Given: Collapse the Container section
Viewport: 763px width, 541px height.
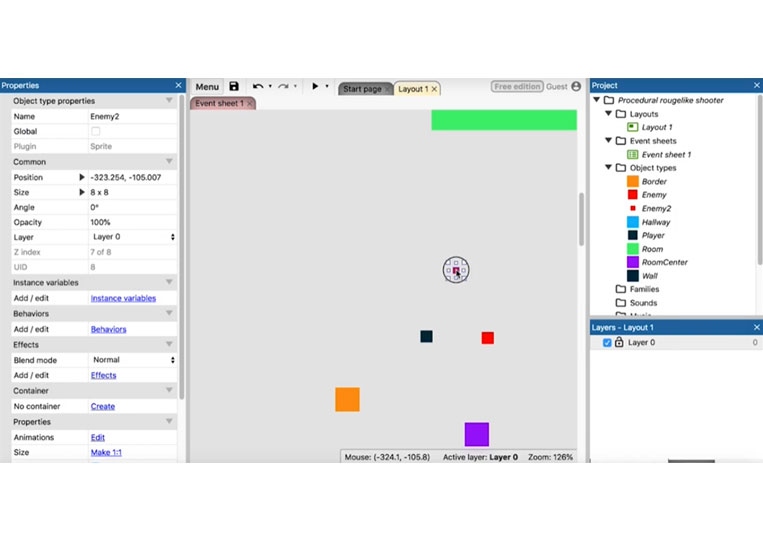Looking at the screenshot, I should (x=169, y=391).
